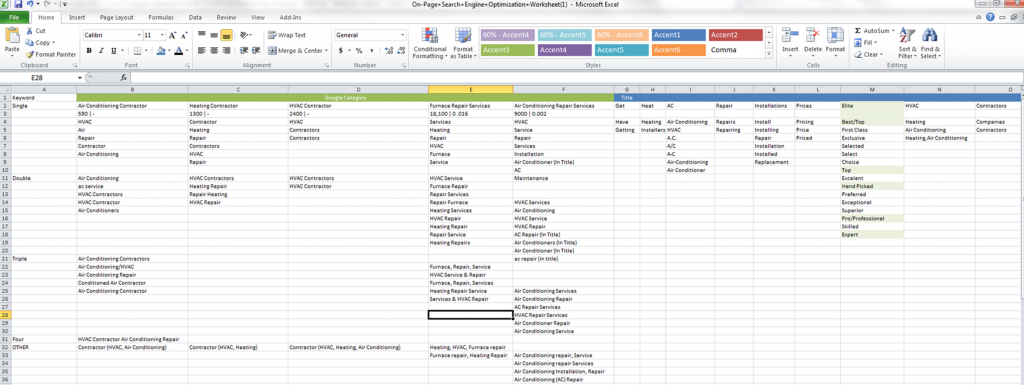Apply the Accent1 cell style
The image size is (1024, 385).
(x=679, y=35)
